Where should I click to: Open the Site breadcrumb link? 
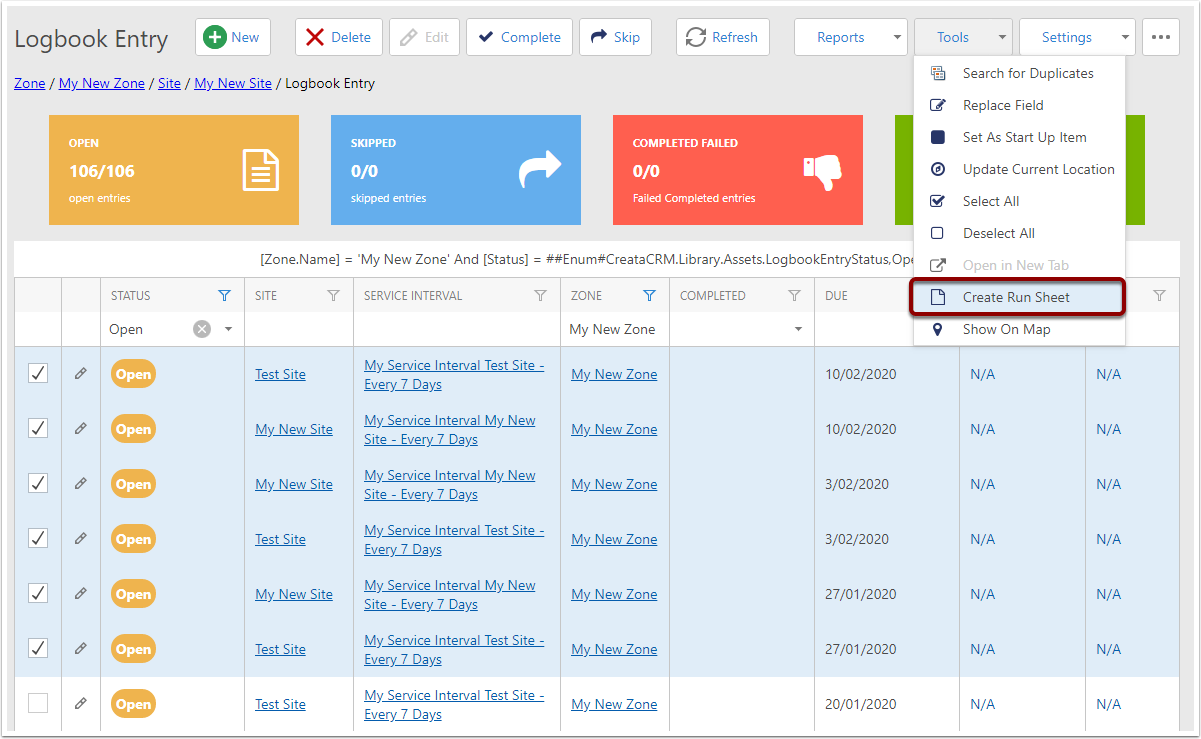(169, 83)
